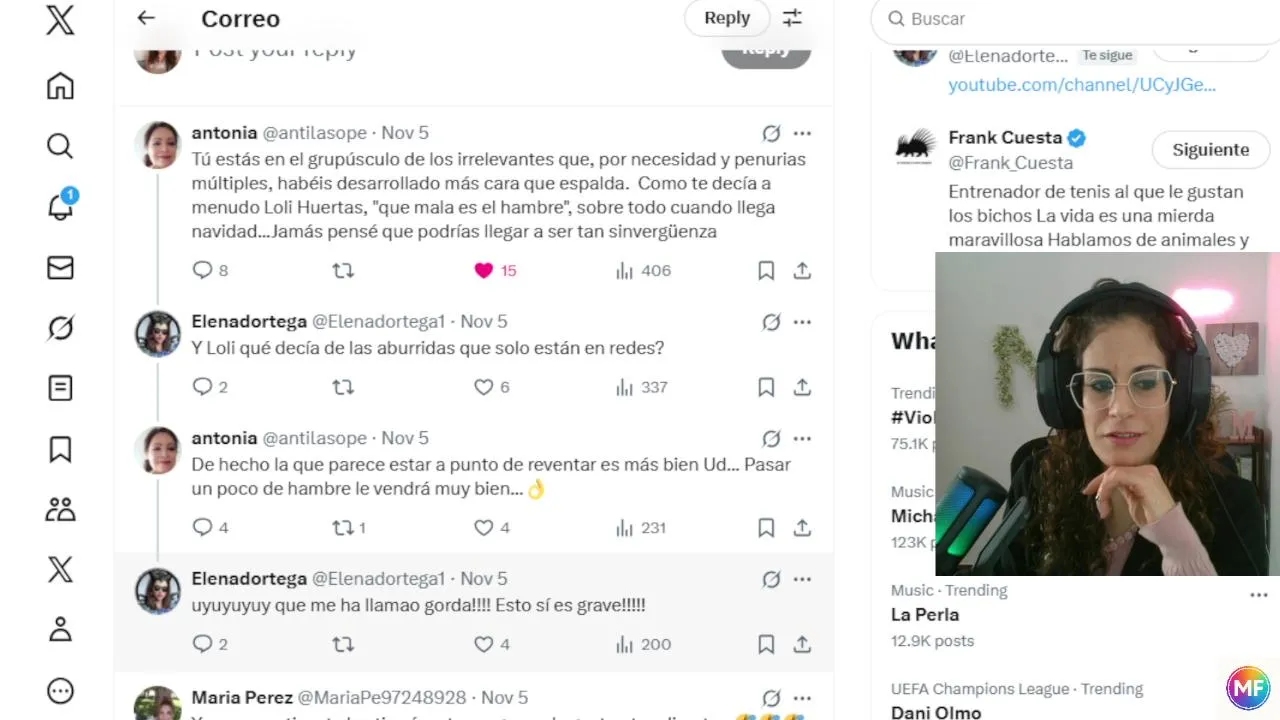Open the Notifications bell icon

click(60, 206)
